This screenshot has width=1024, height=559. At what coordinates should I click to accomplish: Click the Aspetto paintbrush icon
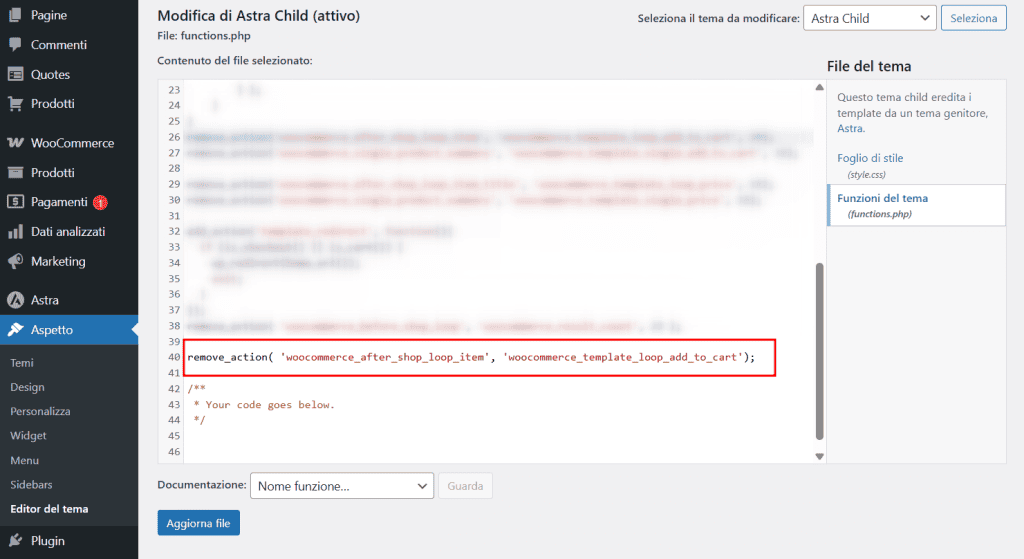(x=15, y=330)
